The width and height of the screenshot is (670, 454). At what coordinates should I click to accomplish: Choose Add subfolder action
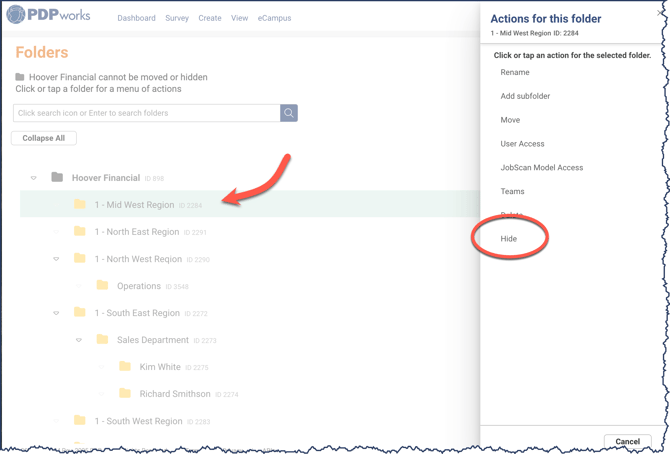pyautogui.click(x=525, y=96)
